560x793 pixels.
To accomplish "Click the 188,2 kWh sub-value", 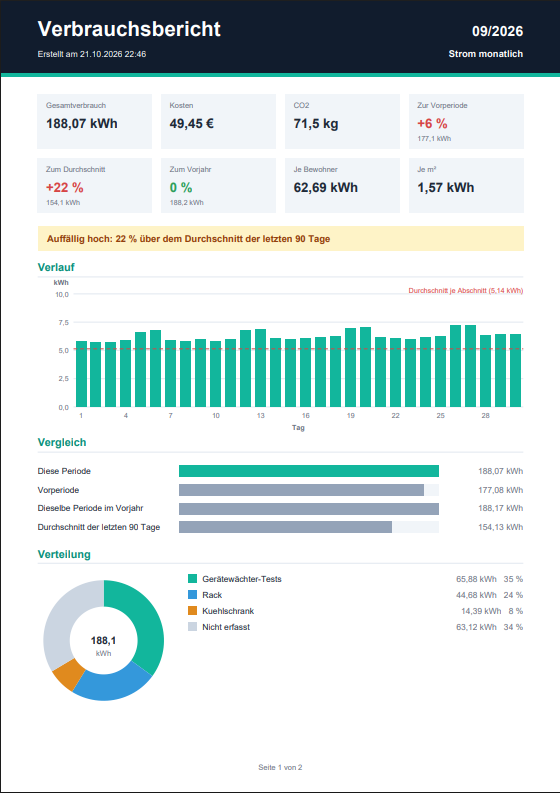I will point(187,203).
